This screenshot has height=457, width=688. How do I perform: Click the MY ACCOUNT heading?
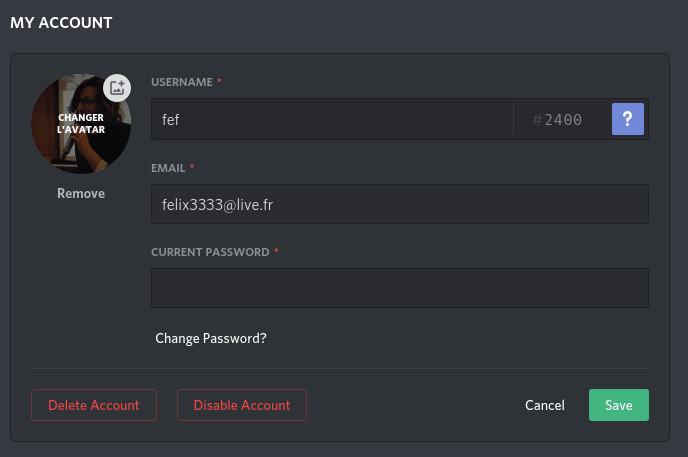pyautogui.click(x=61, y=23)
